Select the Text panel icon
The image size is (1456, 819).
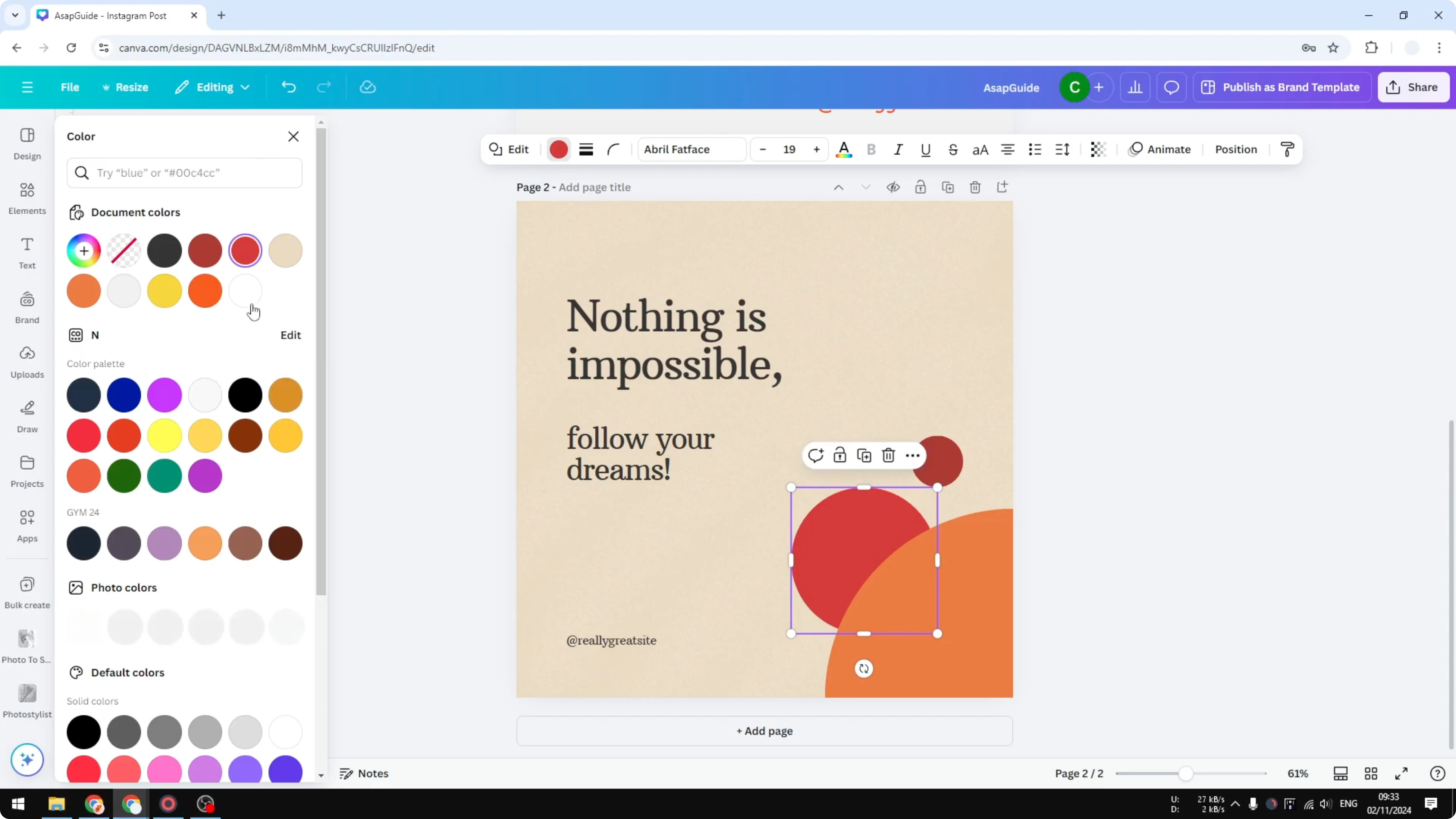27,252
